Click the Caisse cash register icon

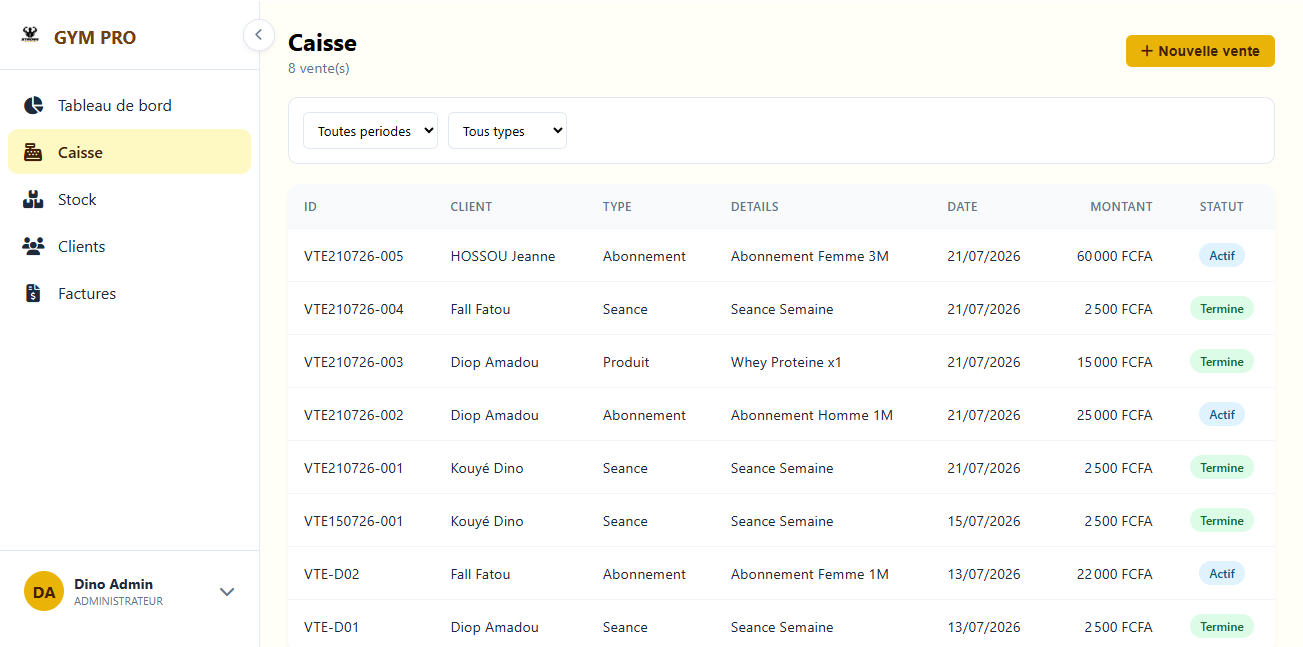point(33,152)
